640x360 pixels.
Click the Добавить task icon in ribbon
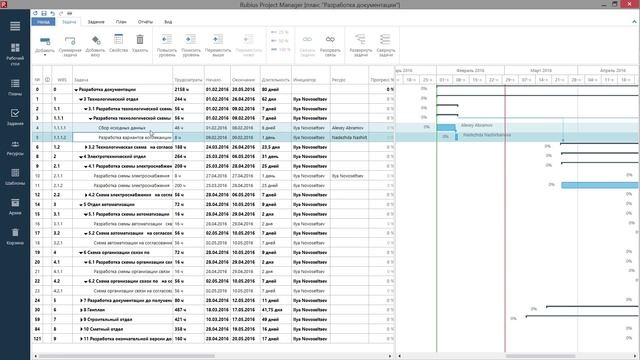coord(45,41)
